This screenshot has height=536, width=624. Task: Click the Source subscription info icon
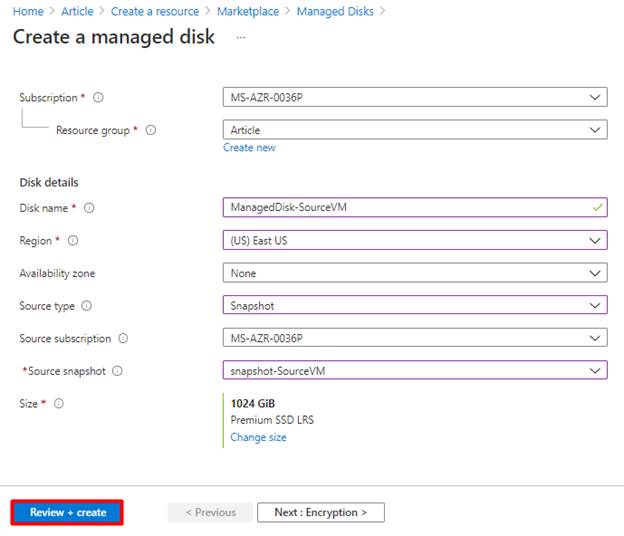coord(123,338)
